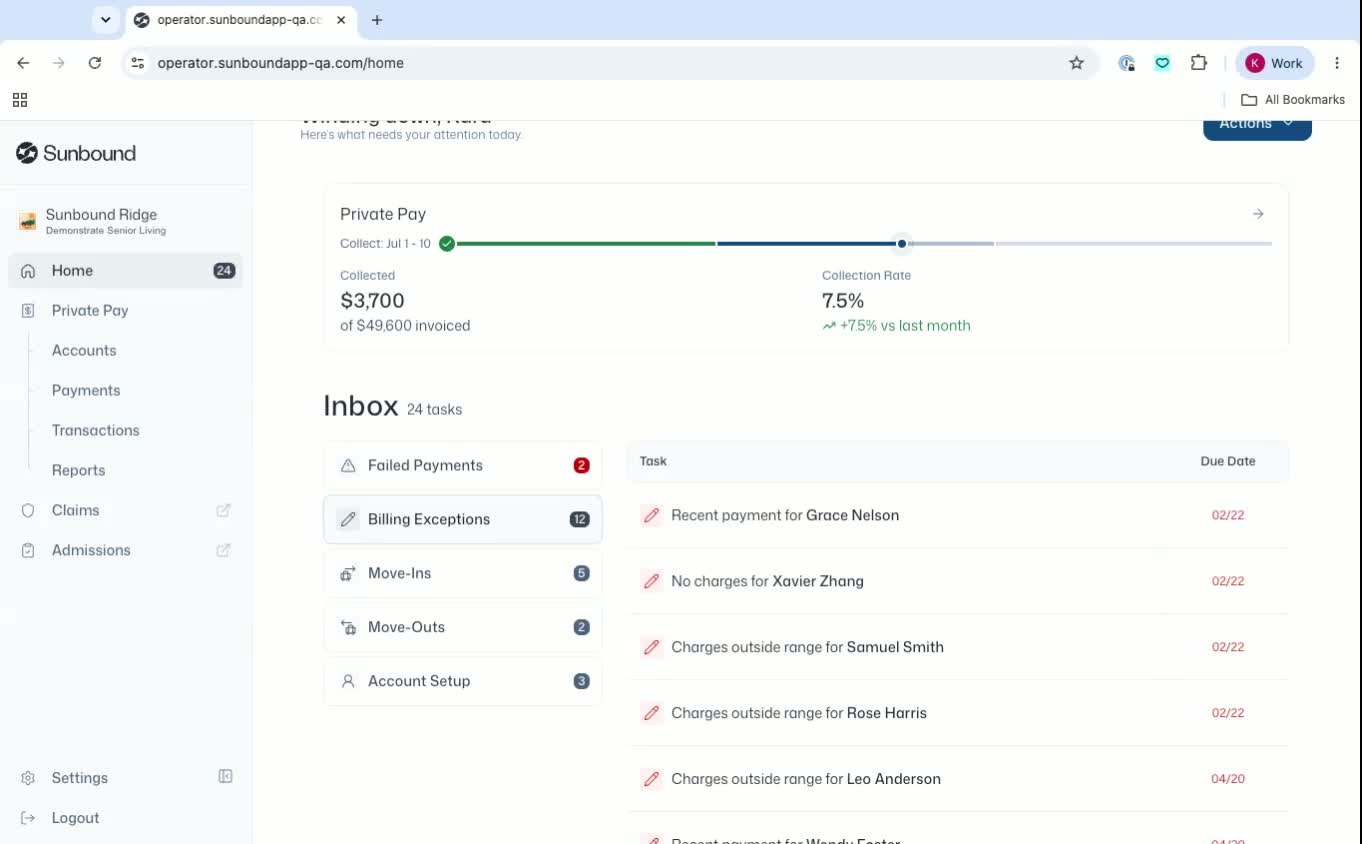
Task: Click Logout in the sidebar
Action: (x=76, y=818)
